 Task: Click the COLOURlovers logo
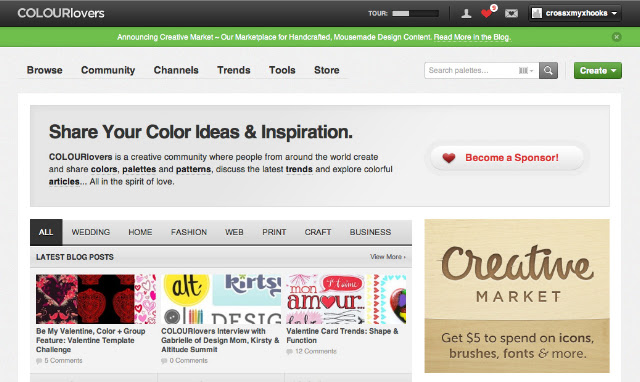(61, 13)
